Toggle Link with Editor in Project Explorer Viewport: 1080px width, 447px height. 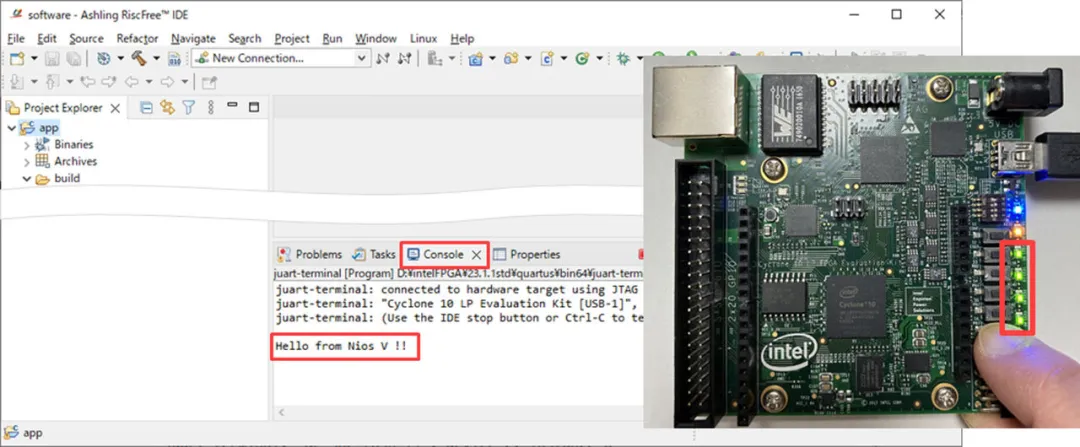click(x=167, y=107)
